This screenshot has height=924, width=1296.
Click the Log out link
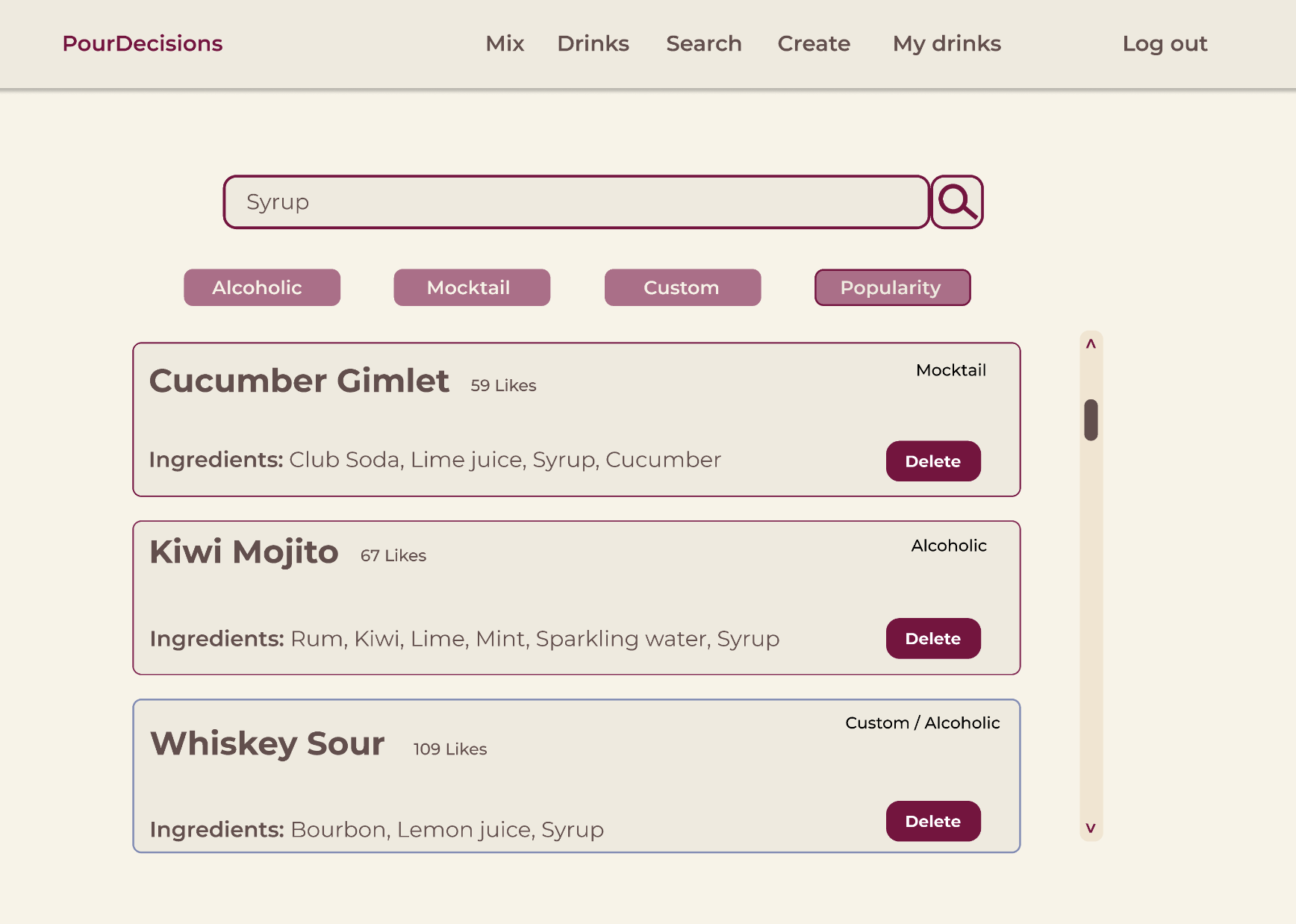click(1165, 43)
